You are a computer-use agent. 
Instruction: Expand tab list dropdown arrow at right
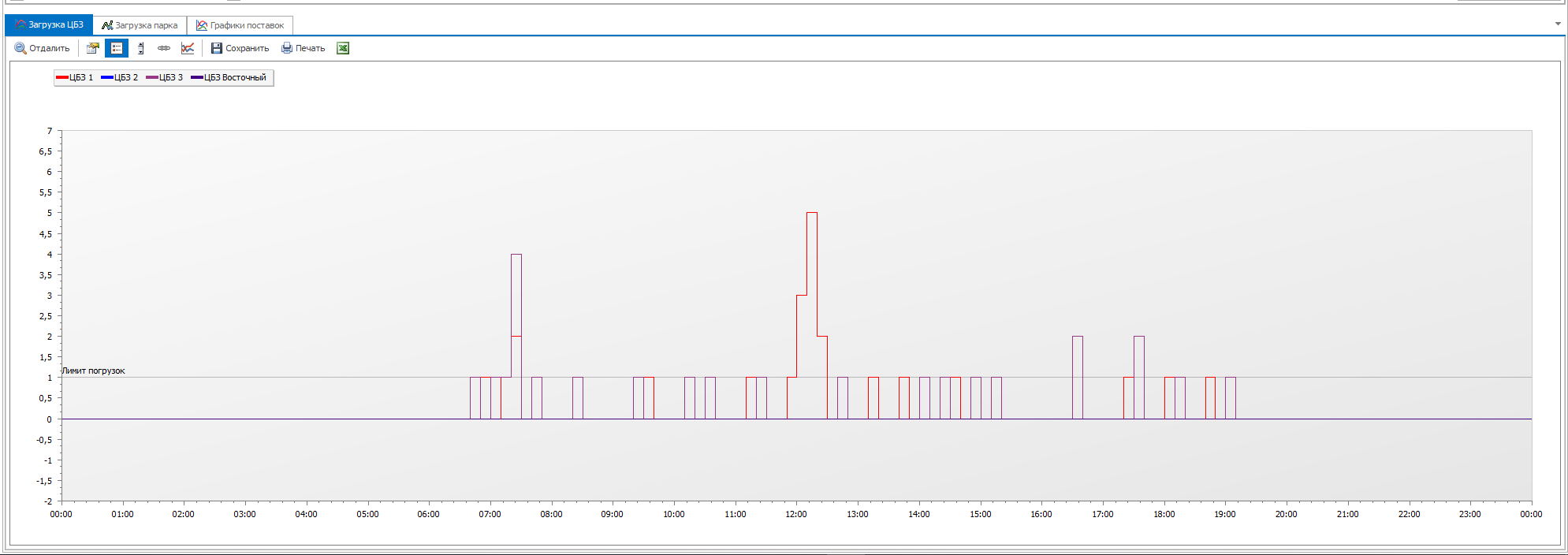pos(1558,24)
